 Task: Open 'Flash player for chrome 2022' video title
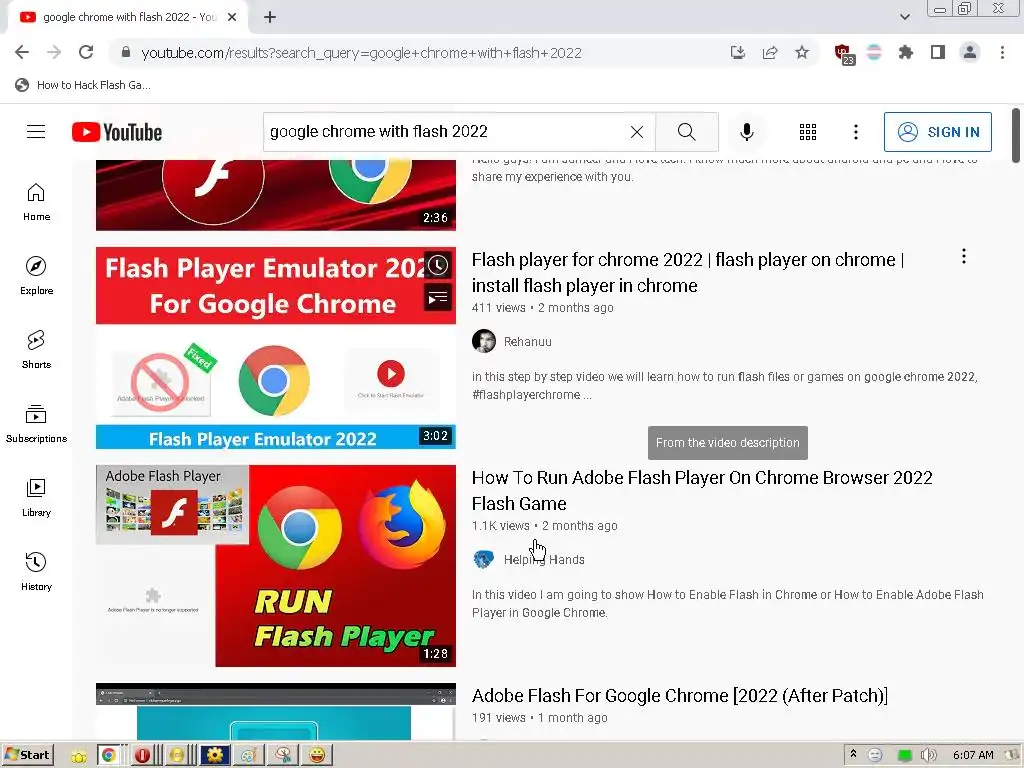click(688, 272)
